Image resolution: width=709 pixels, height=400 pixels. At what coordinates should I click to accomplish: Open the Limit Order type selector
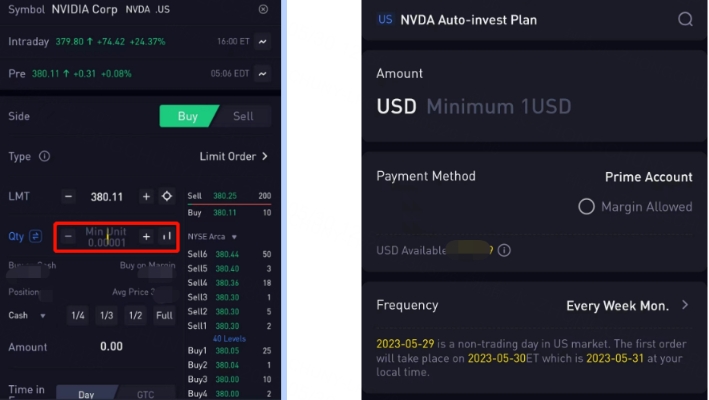[234, 156]
